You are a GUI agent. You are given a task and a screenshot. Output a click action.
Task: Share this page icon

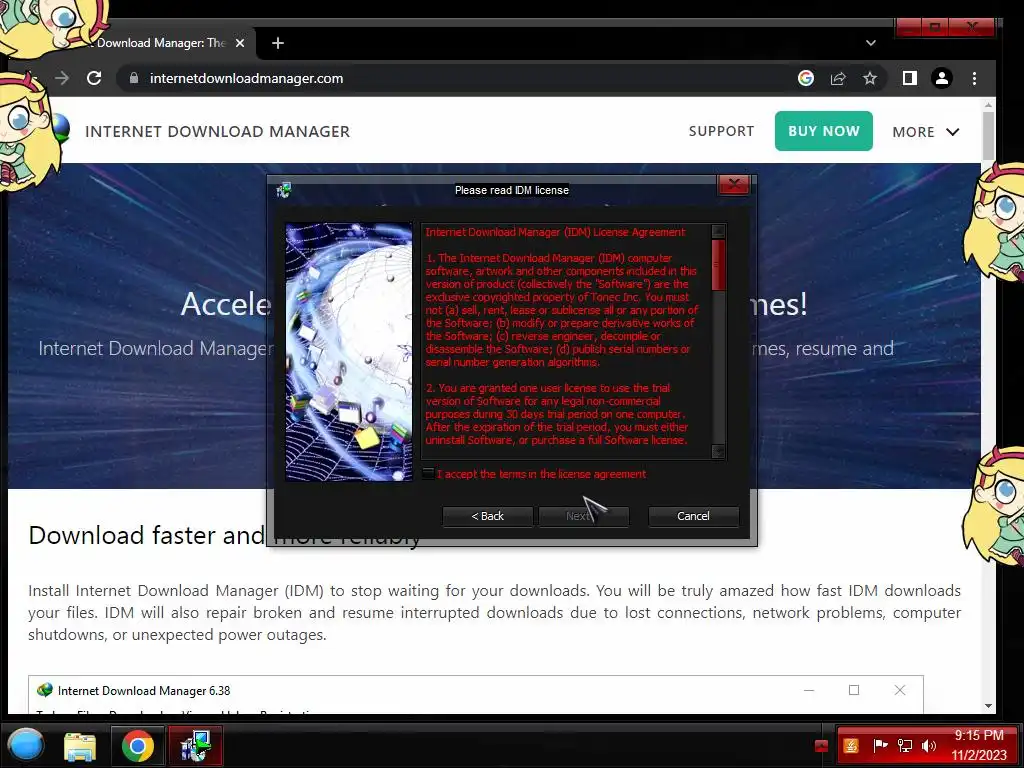(x=838, y=78)
